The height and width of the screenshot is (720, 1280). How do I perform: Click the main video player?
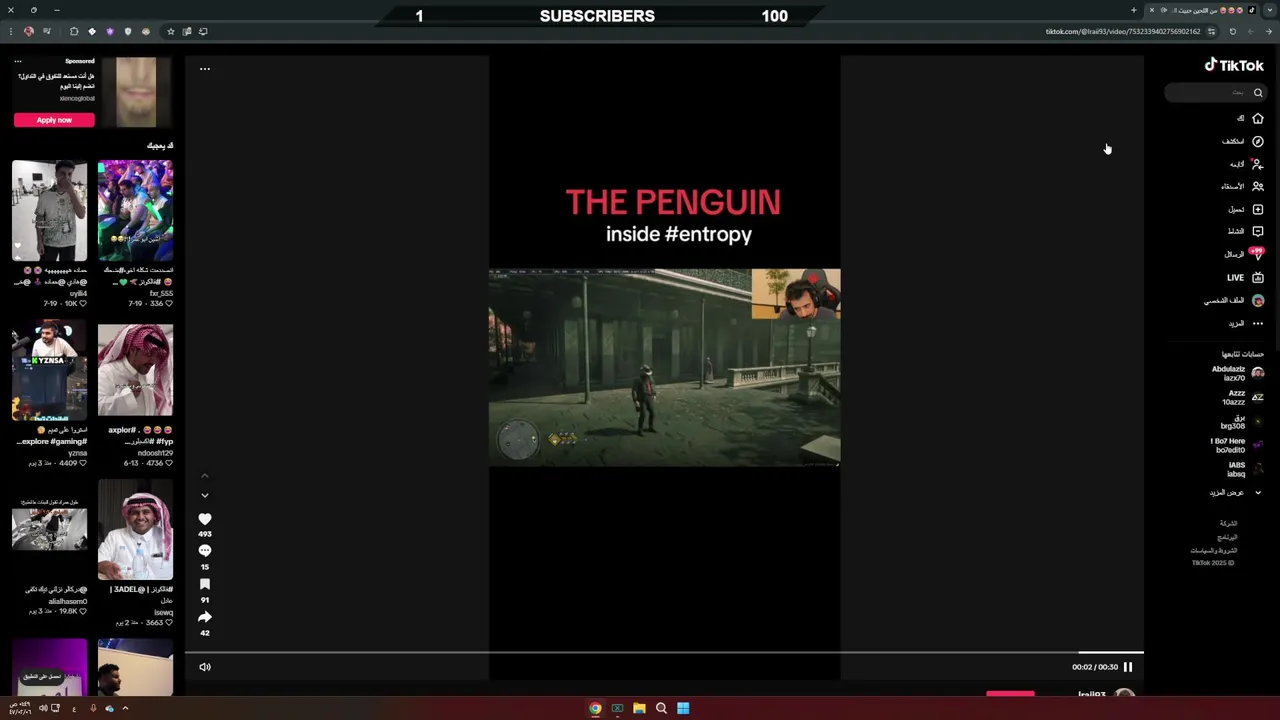tap(664, 367)
